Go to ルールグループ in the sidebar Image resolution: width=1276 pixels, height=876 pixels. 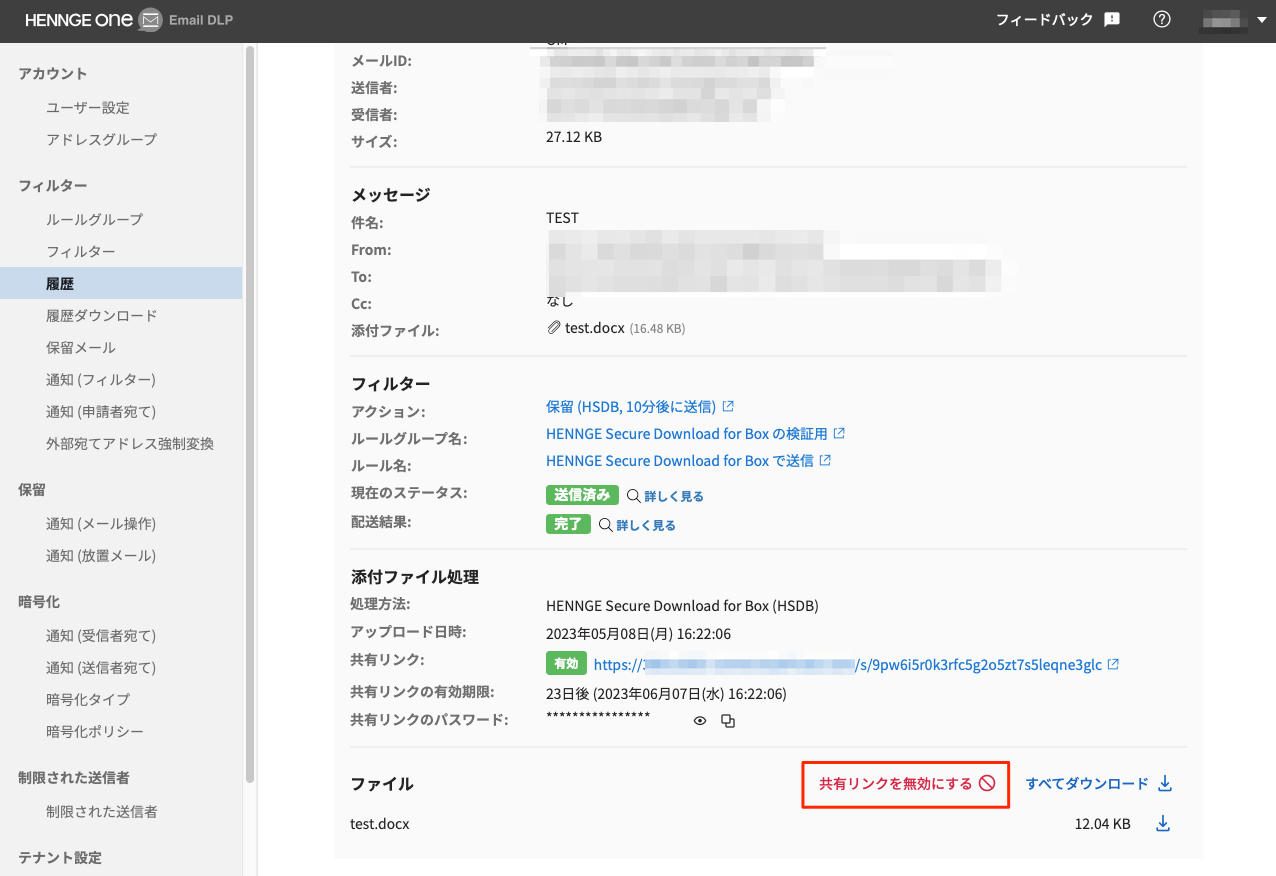(x=94, y=219)
